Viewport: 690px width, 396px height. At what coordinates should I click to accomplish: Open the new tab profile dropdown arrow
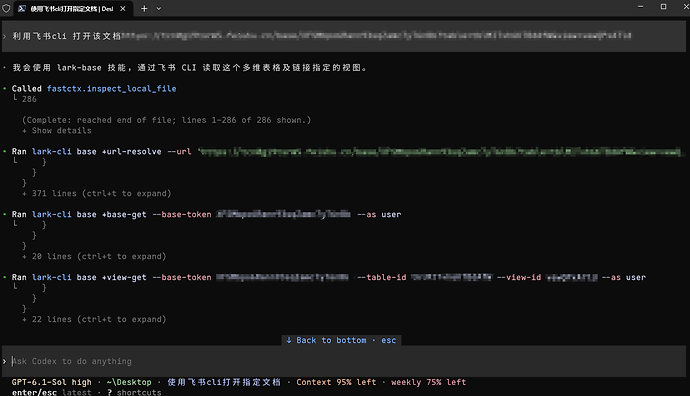(159, 8)
